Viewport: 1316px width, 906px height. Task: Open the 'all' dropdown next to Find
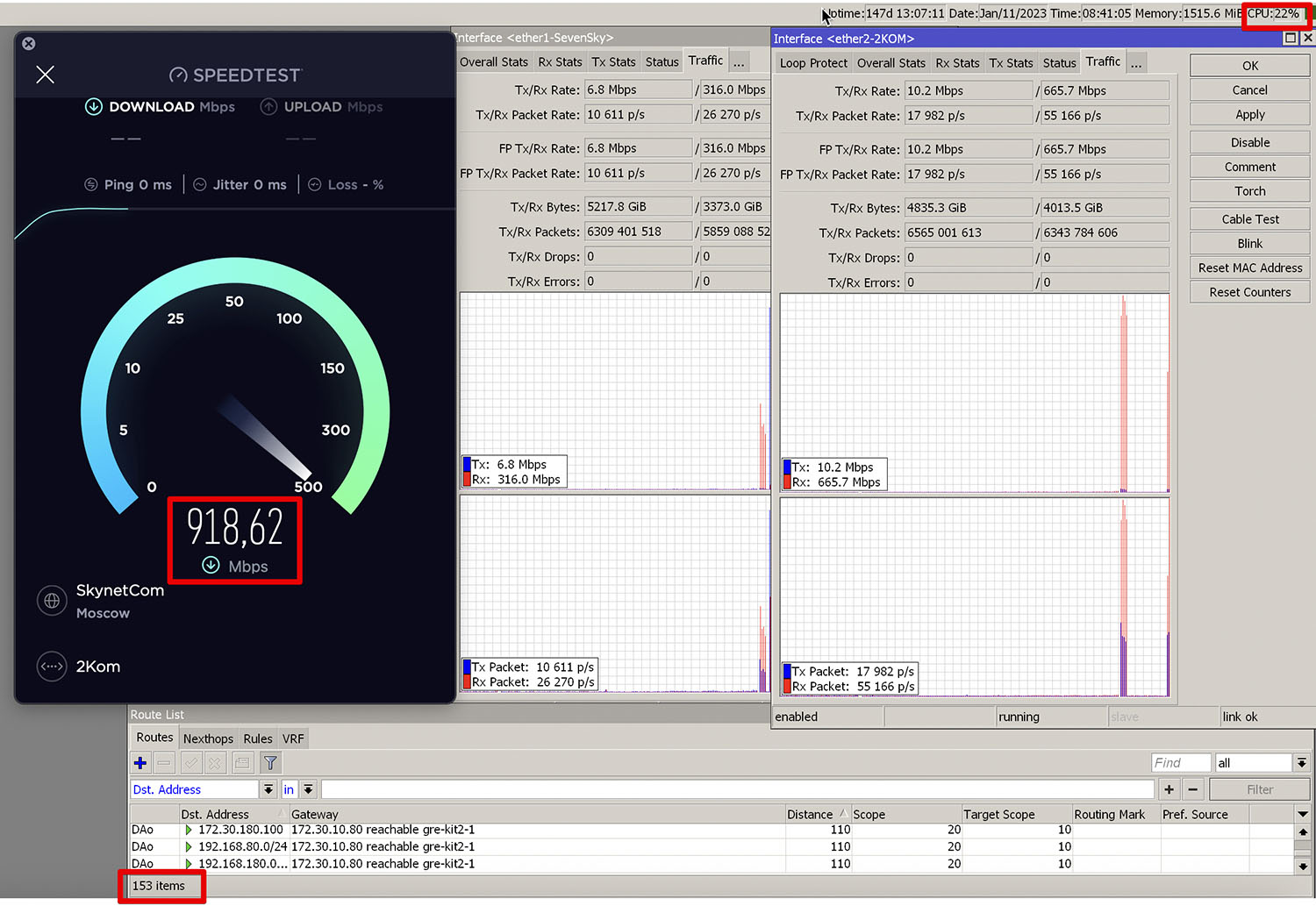1302,763
